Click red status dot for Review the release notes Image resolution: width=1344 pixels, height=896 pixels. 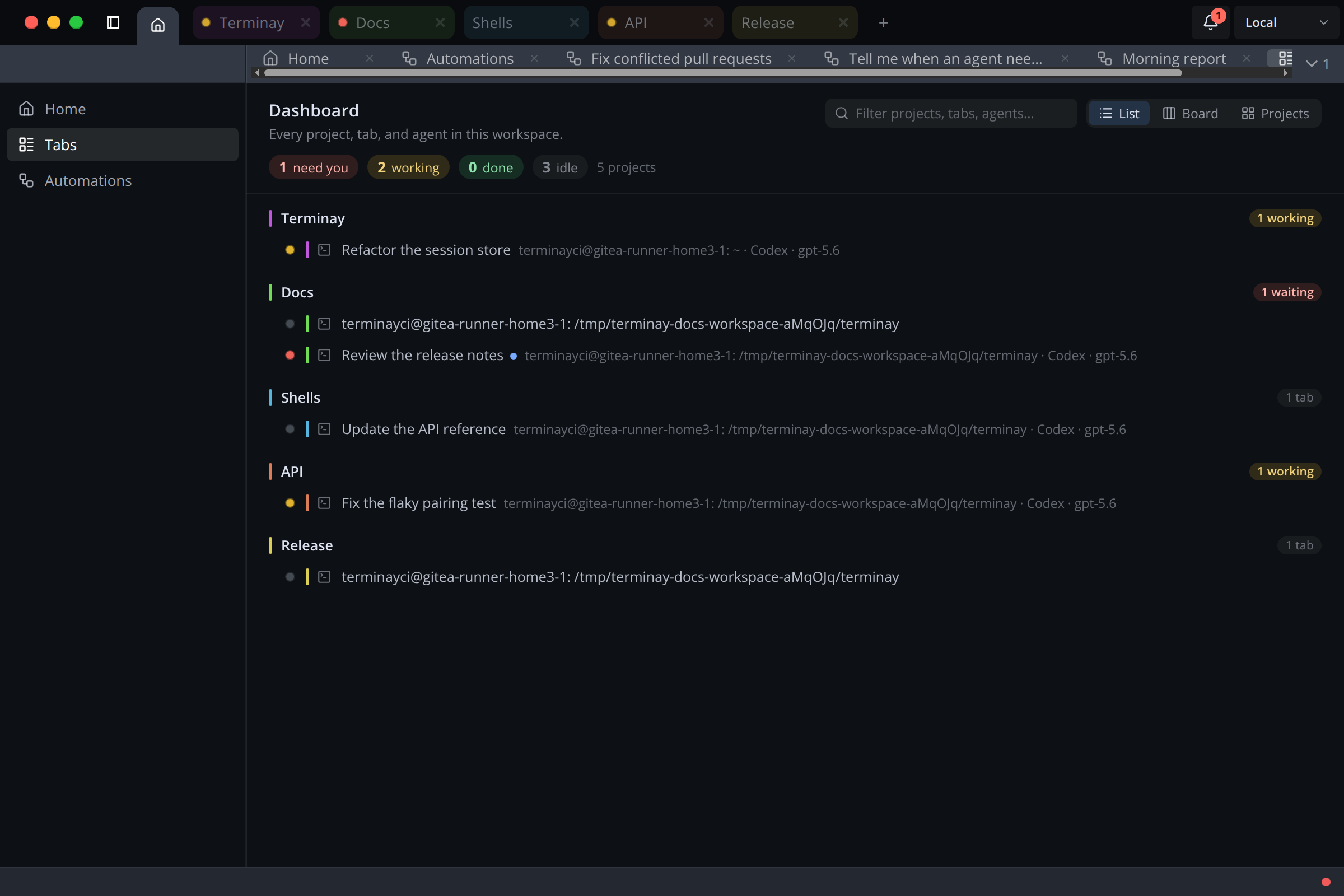click(290, 355)
